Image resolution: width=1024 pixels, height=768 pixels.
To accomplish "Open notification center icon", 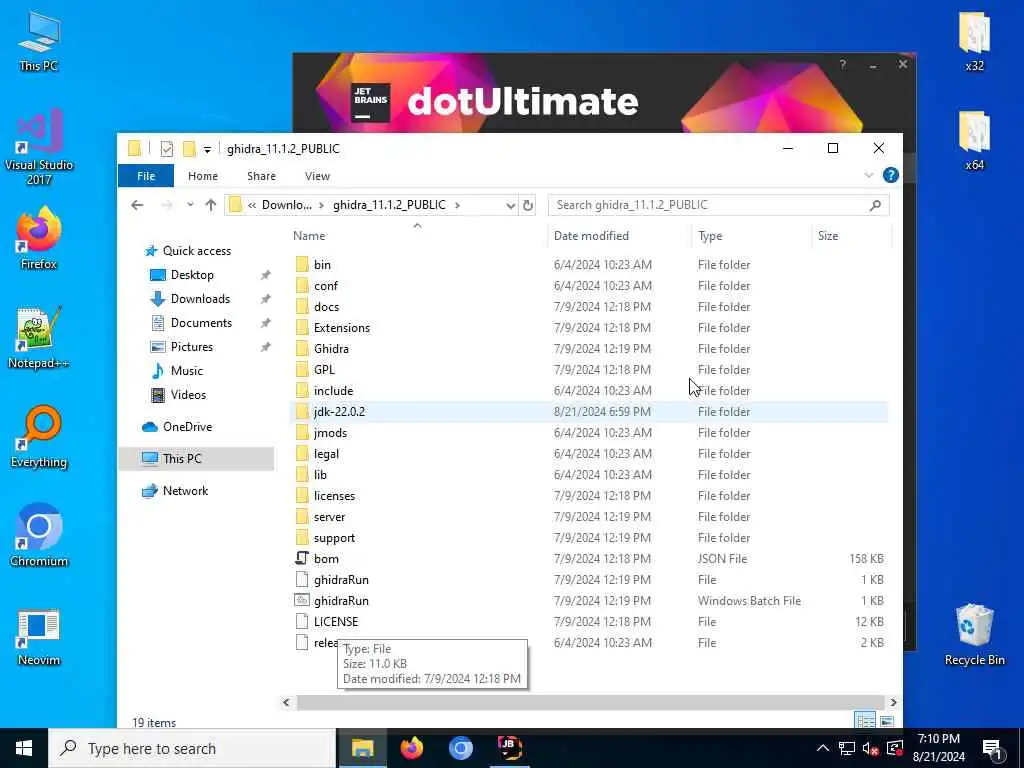I will coord(992,748).
